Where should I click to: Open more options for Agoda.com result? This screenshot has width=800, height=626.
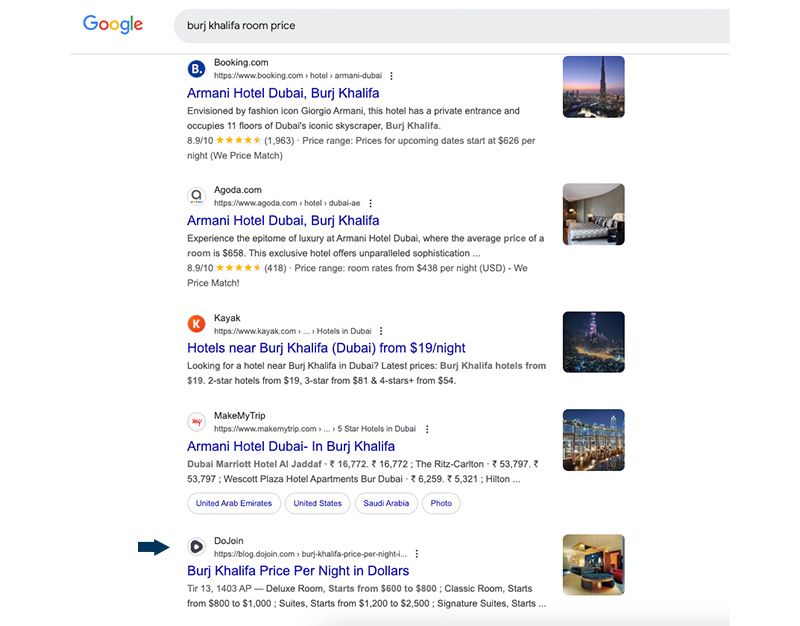point(370,203)
